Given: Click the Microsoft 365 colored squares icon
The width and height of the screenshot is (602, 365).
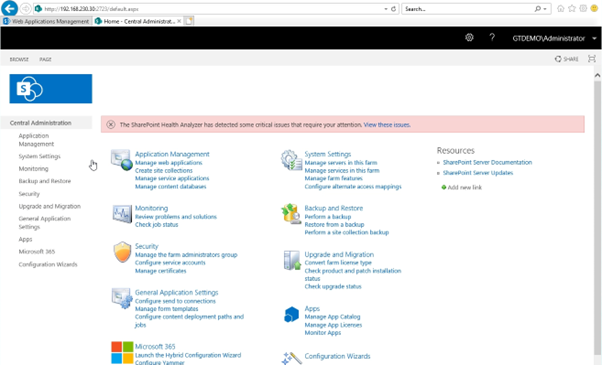Looking at the screenshot, I should click(x=122, y=353).
